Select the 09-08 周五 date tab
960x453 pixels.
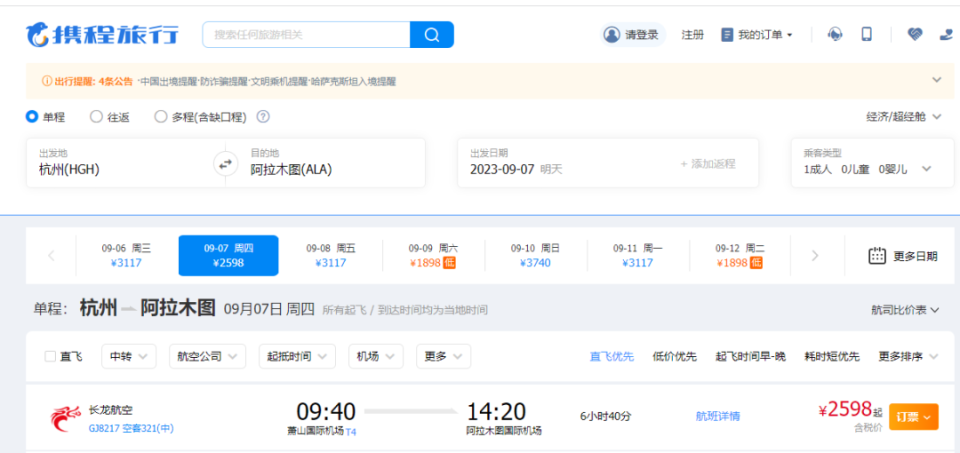(331, 256)
